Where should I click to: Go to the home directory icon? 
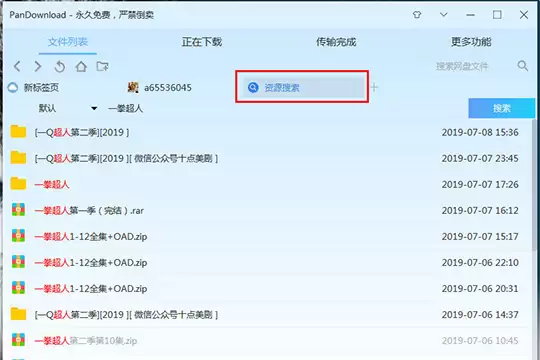81,66
